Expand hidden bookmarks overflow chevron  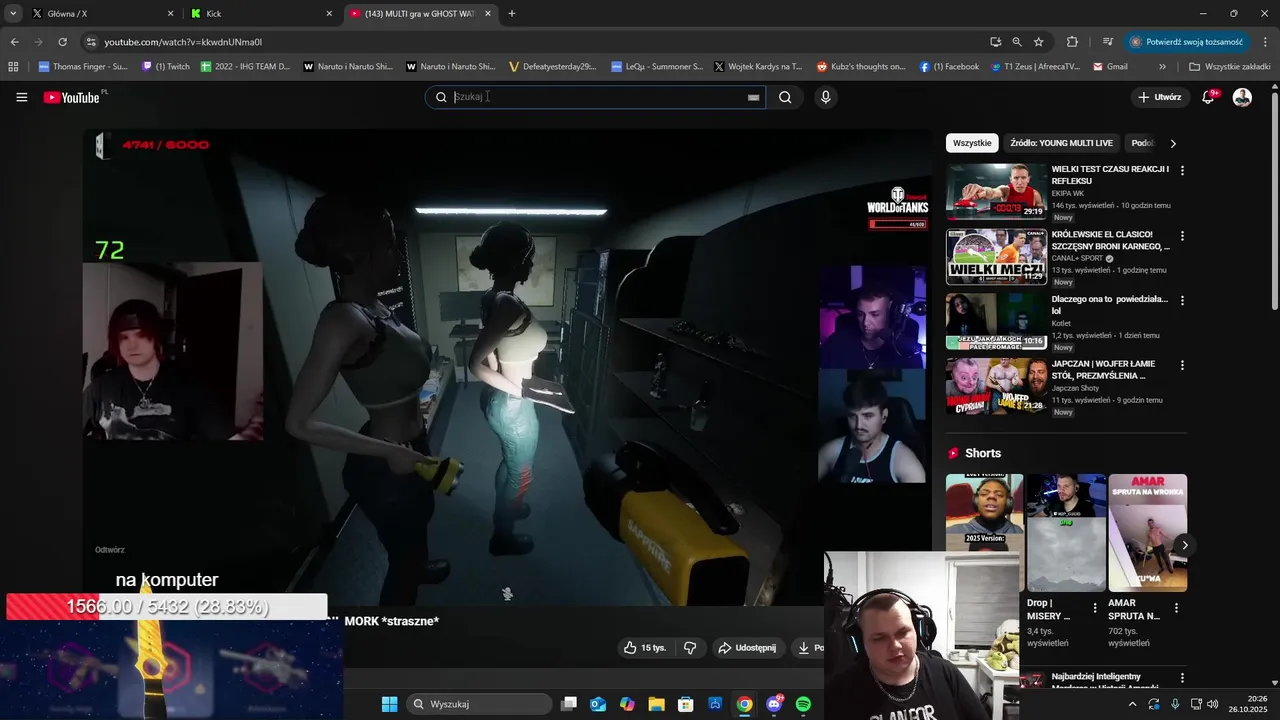pyautogui.click(x=1162, y=67)
